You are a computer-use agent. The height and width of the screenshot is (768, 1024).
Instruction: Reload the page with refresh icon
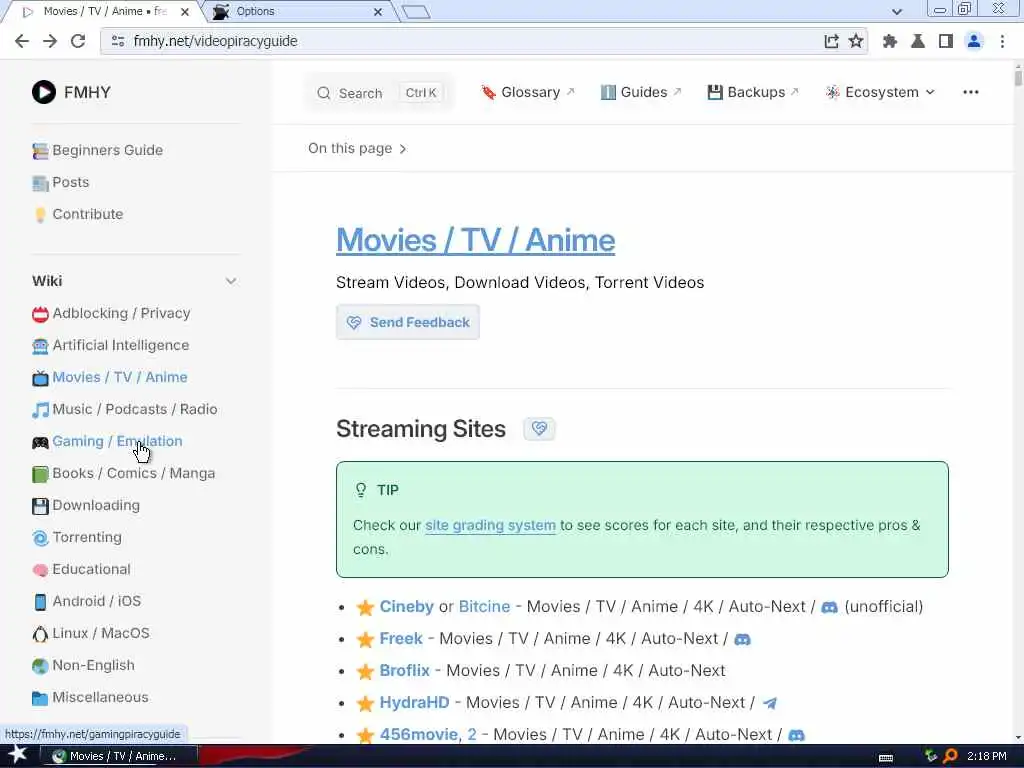[78, 41]
